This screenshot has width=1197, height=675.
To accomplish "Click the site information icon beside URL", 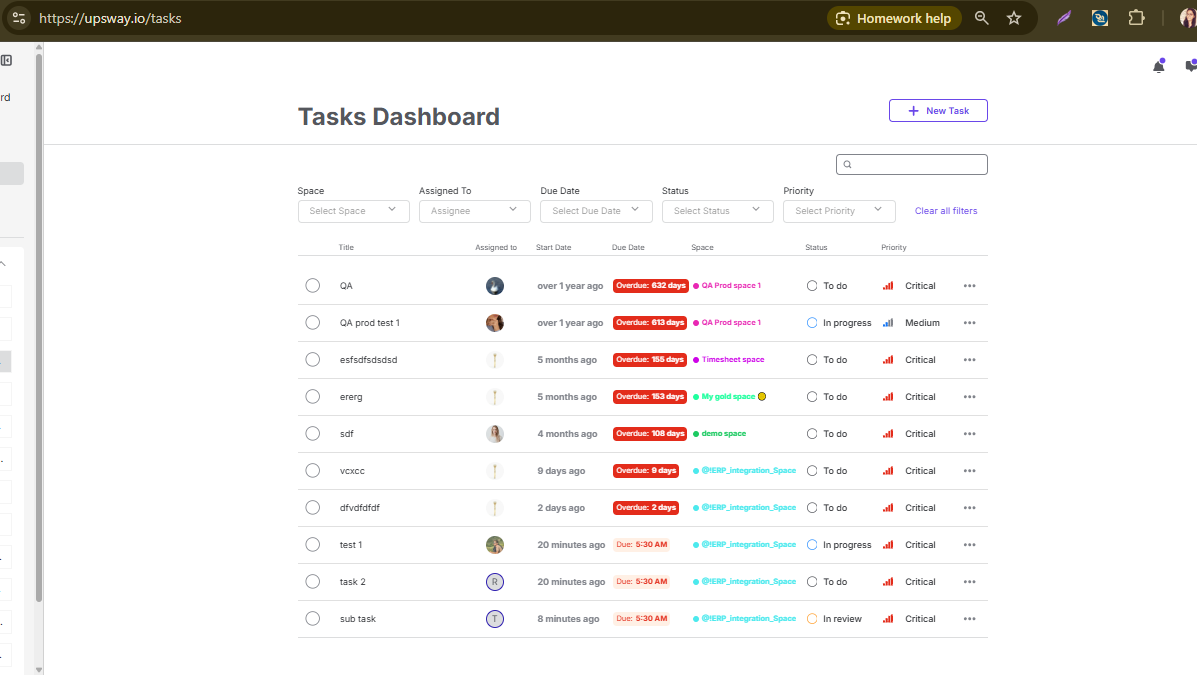I will pyautogui.click(x=19, y=18).
